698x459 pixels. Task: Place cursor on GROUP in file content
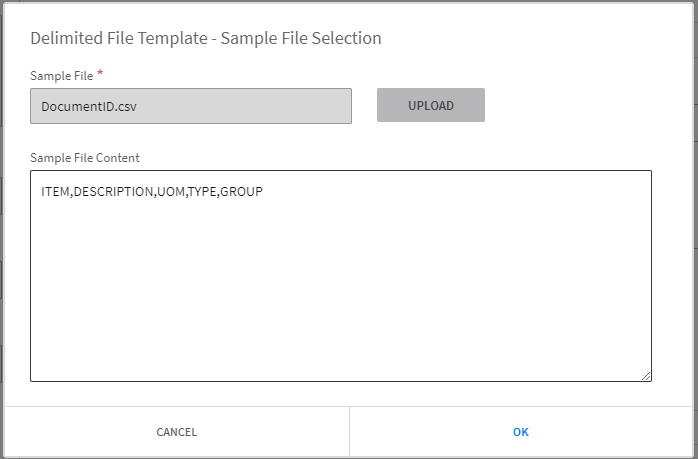click(241, 191)
